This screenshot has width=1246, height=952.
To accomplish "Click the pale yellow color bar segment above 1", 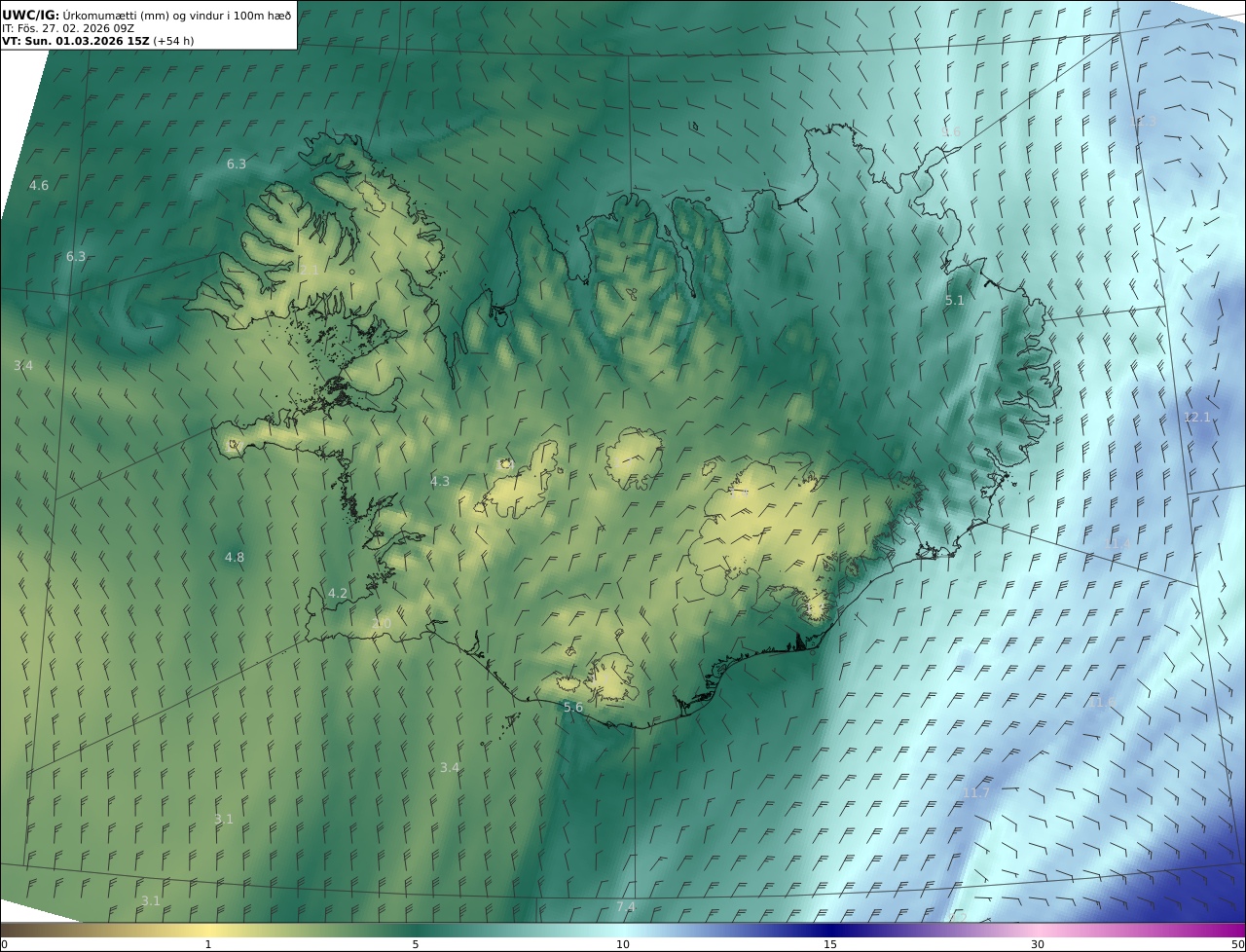I will click(208, 930).
